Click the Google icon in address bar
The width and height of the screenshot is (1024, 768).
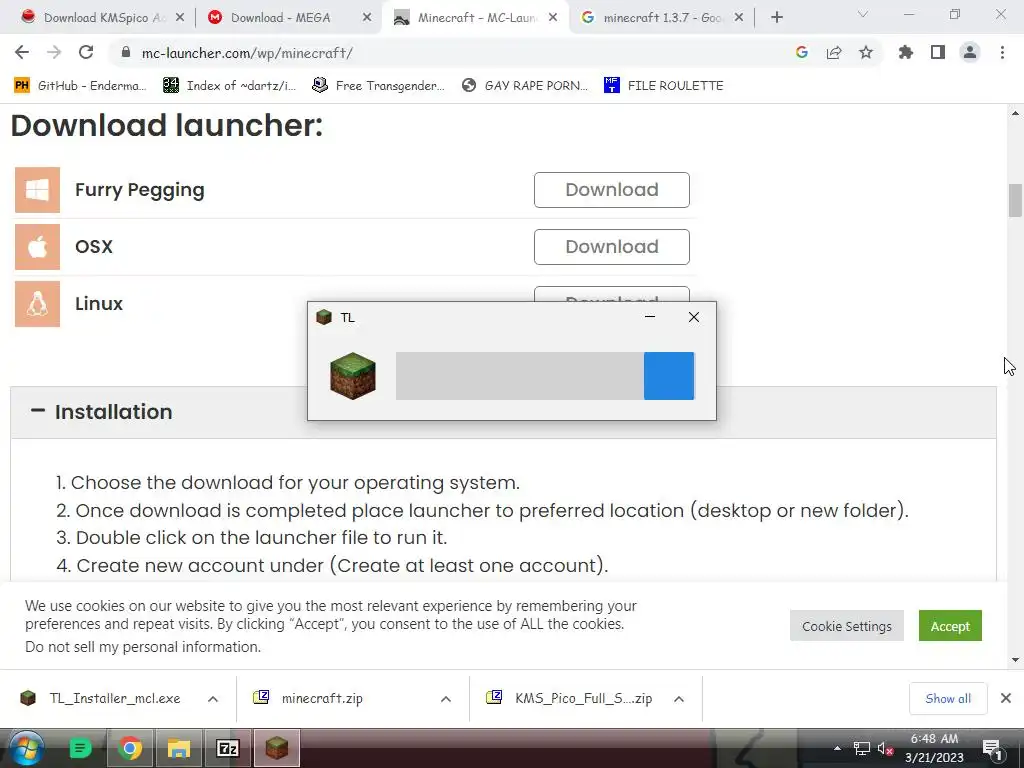point(802,53)
